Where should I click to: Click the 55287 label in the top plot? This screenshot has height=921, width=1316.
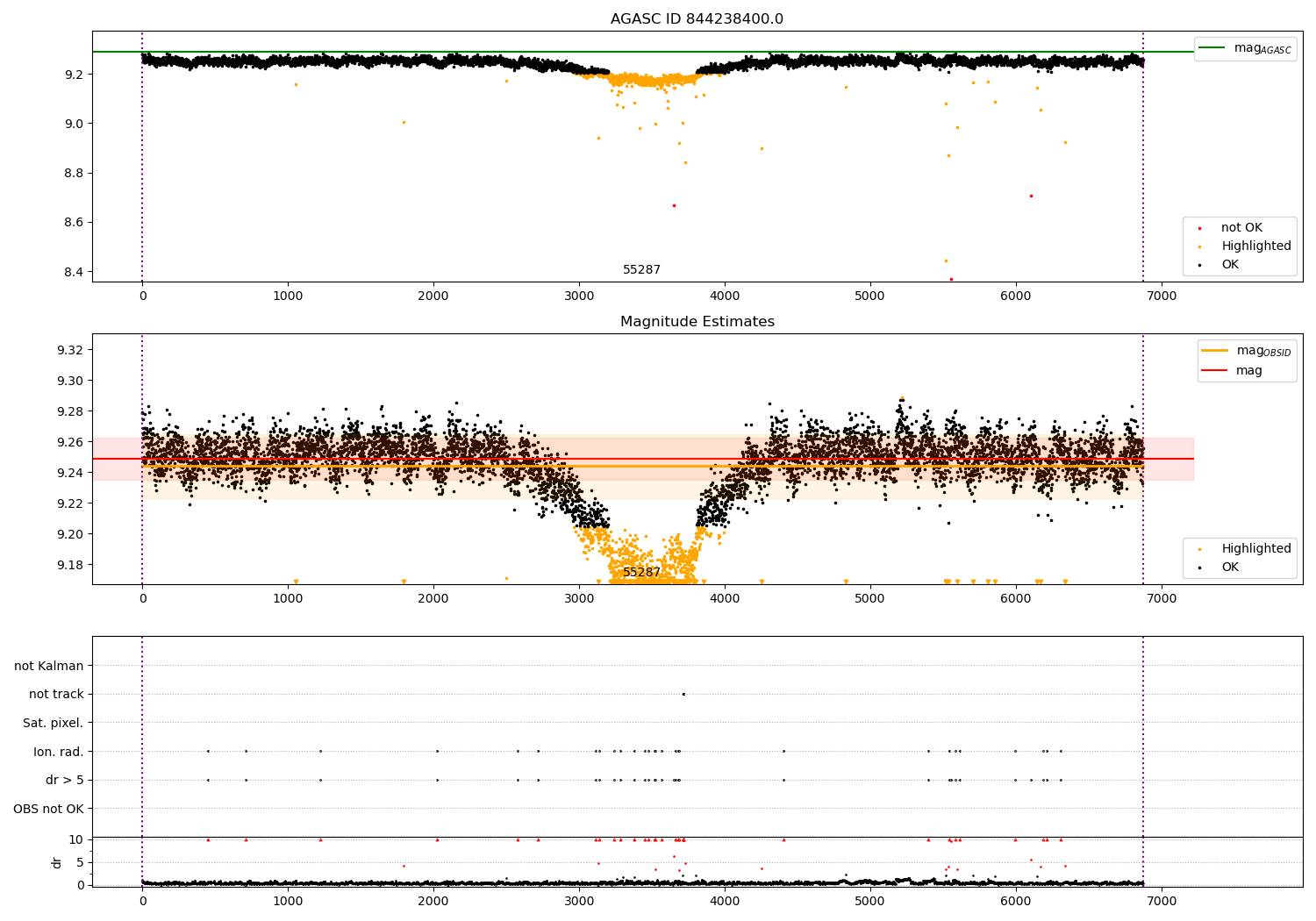coord(641,270)
